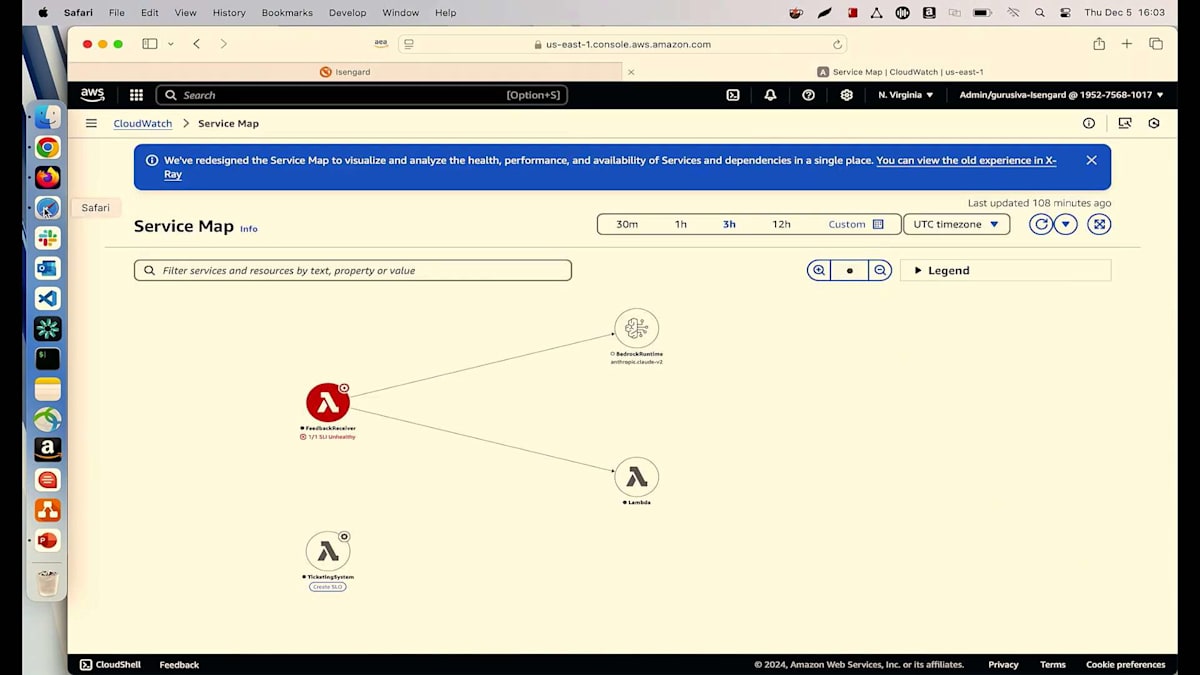Toggle Safari sidebar
Screen dimensions: 1200x675
(150, 44)
